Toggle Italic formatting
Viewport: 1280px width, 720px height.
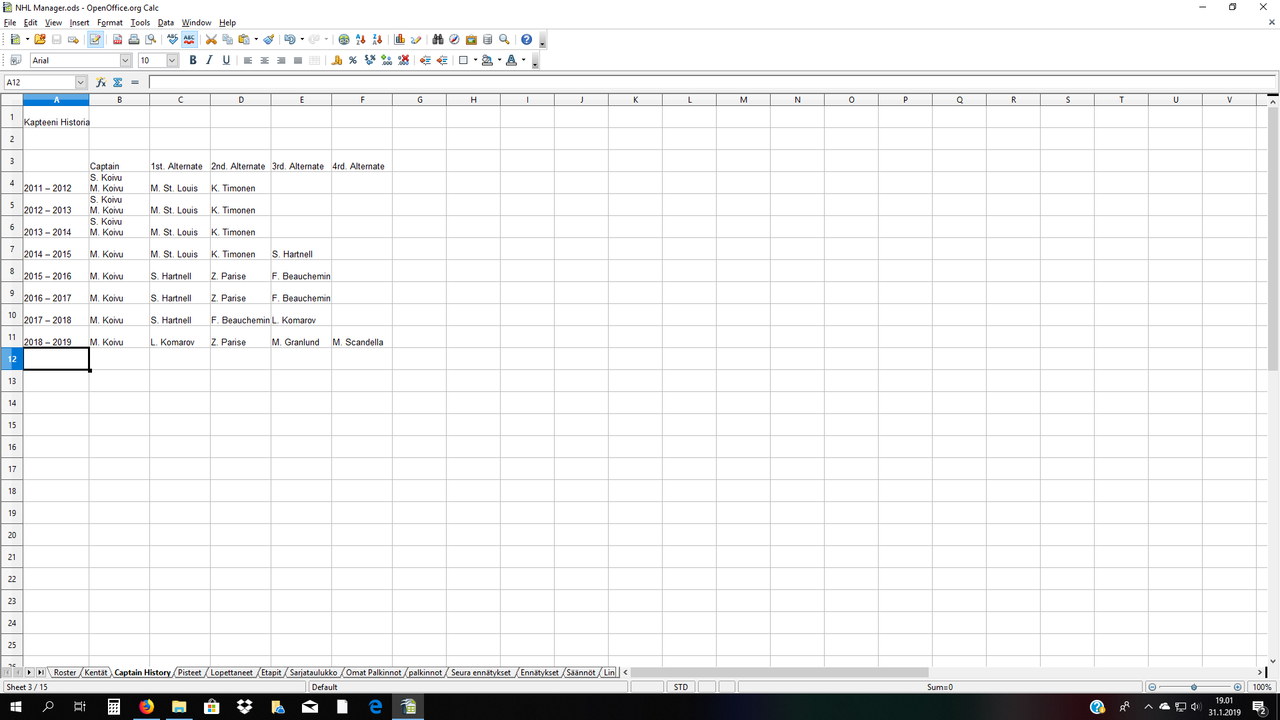(209, 60)
